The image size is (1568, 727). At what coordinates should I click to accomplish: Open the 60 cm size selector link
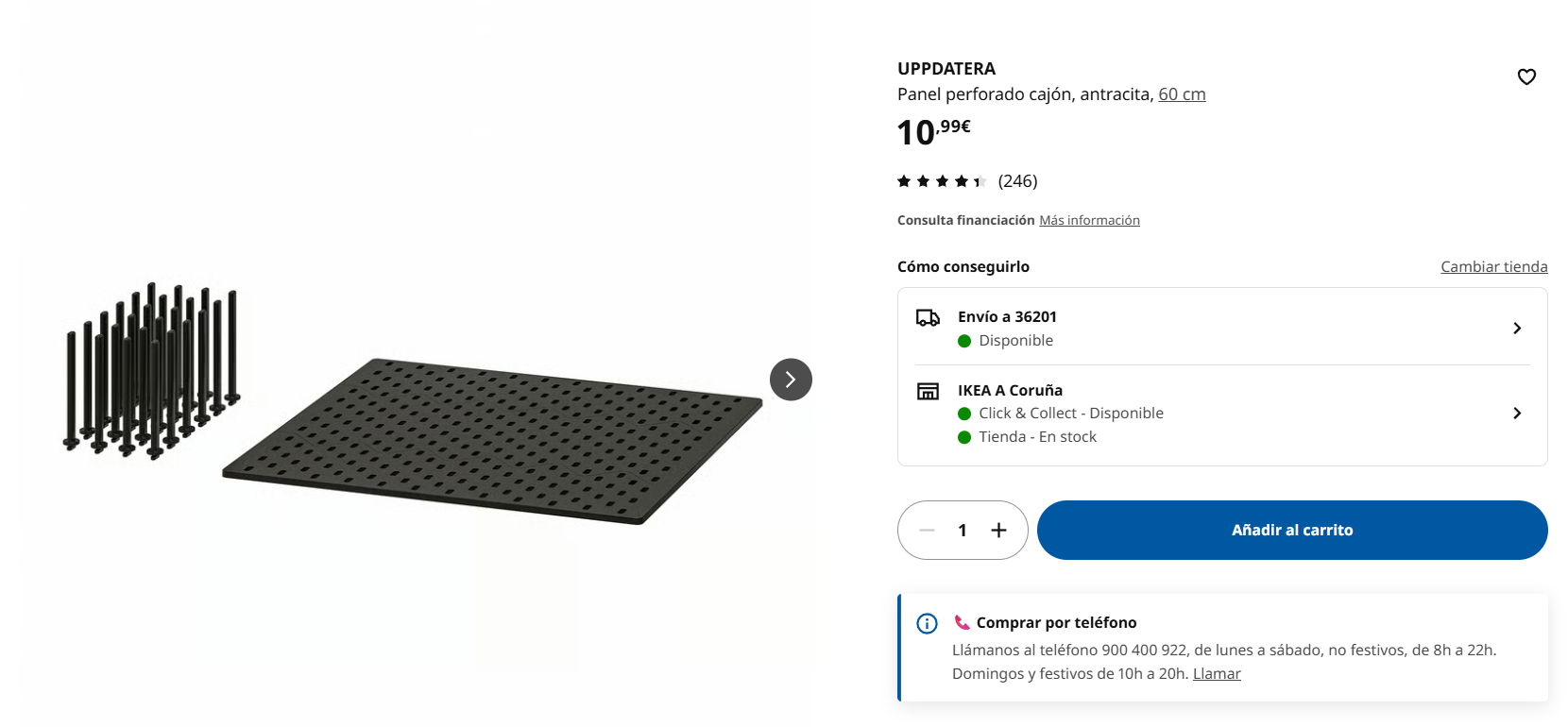coord(1182,94)
